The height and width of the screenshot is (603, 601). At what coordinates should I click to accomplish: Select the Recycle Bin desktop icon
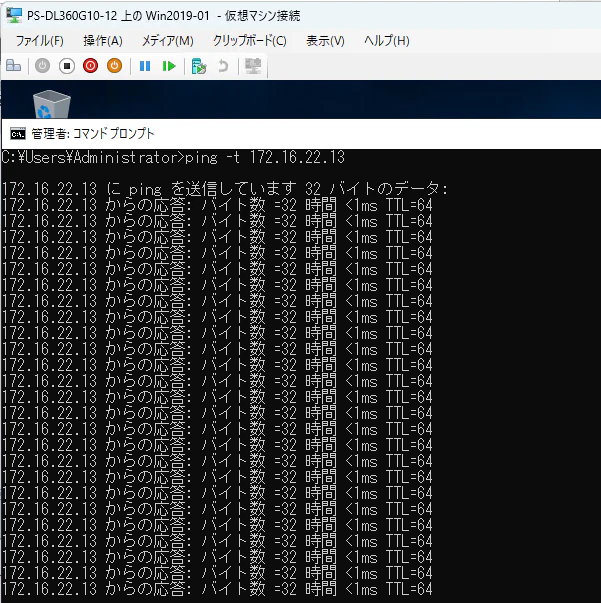(x=52, y=104)
